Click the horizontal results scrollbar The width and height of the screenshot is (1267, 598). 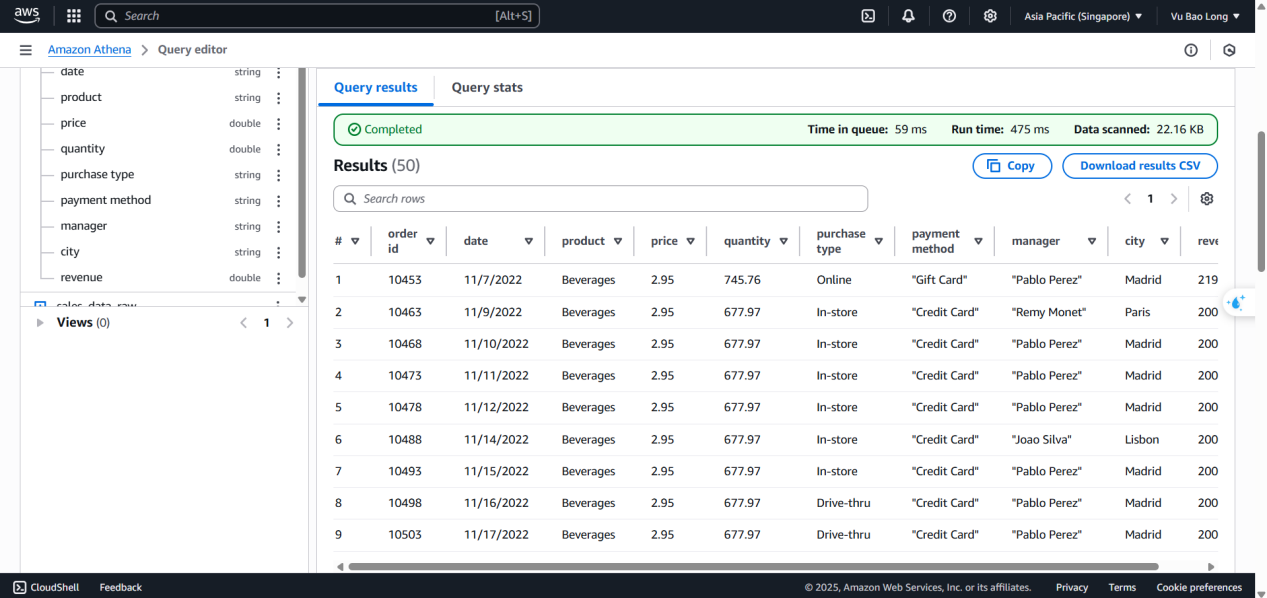point(753,567)
